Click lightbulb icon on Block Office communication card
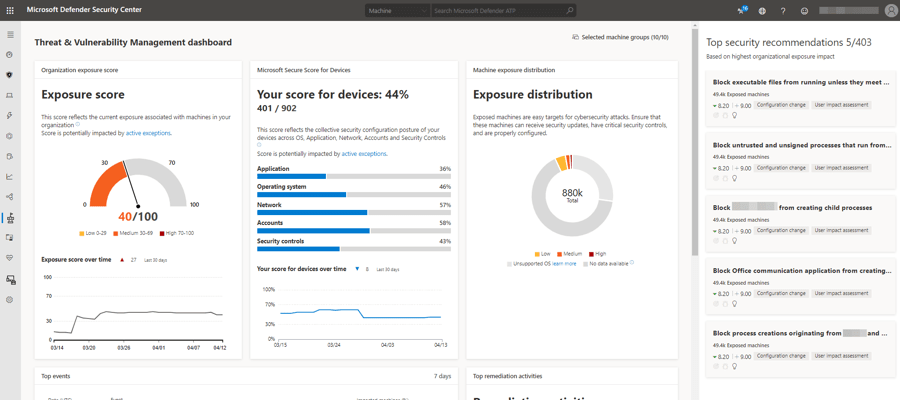Screen dimensions: 900x400 click(x=734, y=304)
